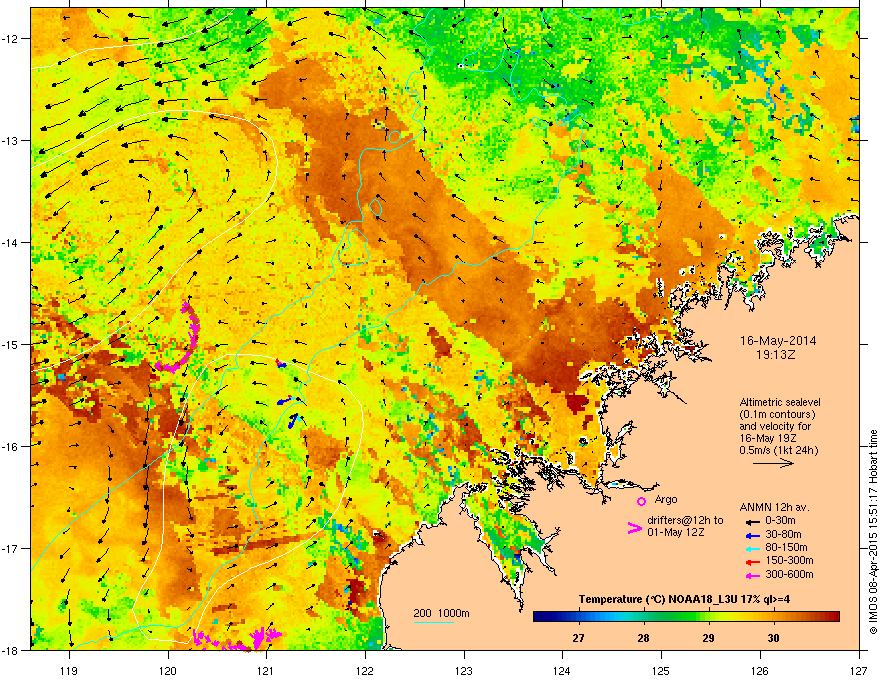Click longitude axis label 121
Image resolution: width=880 pixels, height=680 pixels.
(x=266, y=670)
